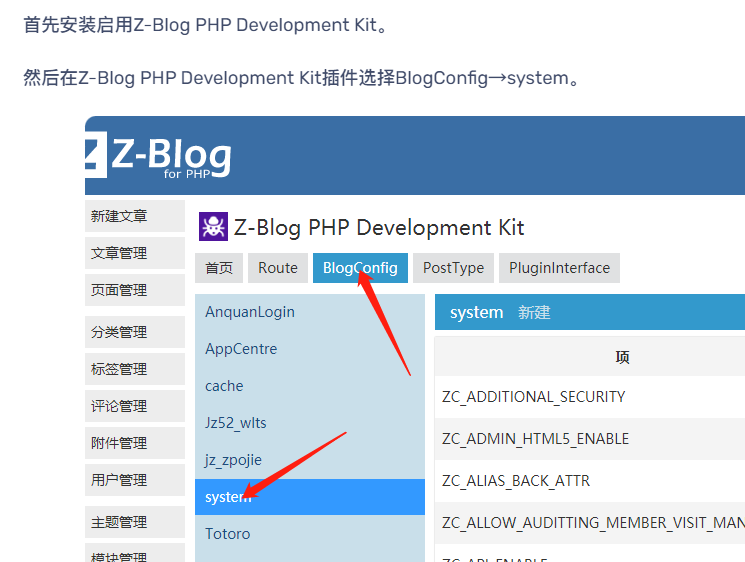Select Jz52_wlts config entry
The width and height of the screenshot is (745, 562).
click(310, 423)
